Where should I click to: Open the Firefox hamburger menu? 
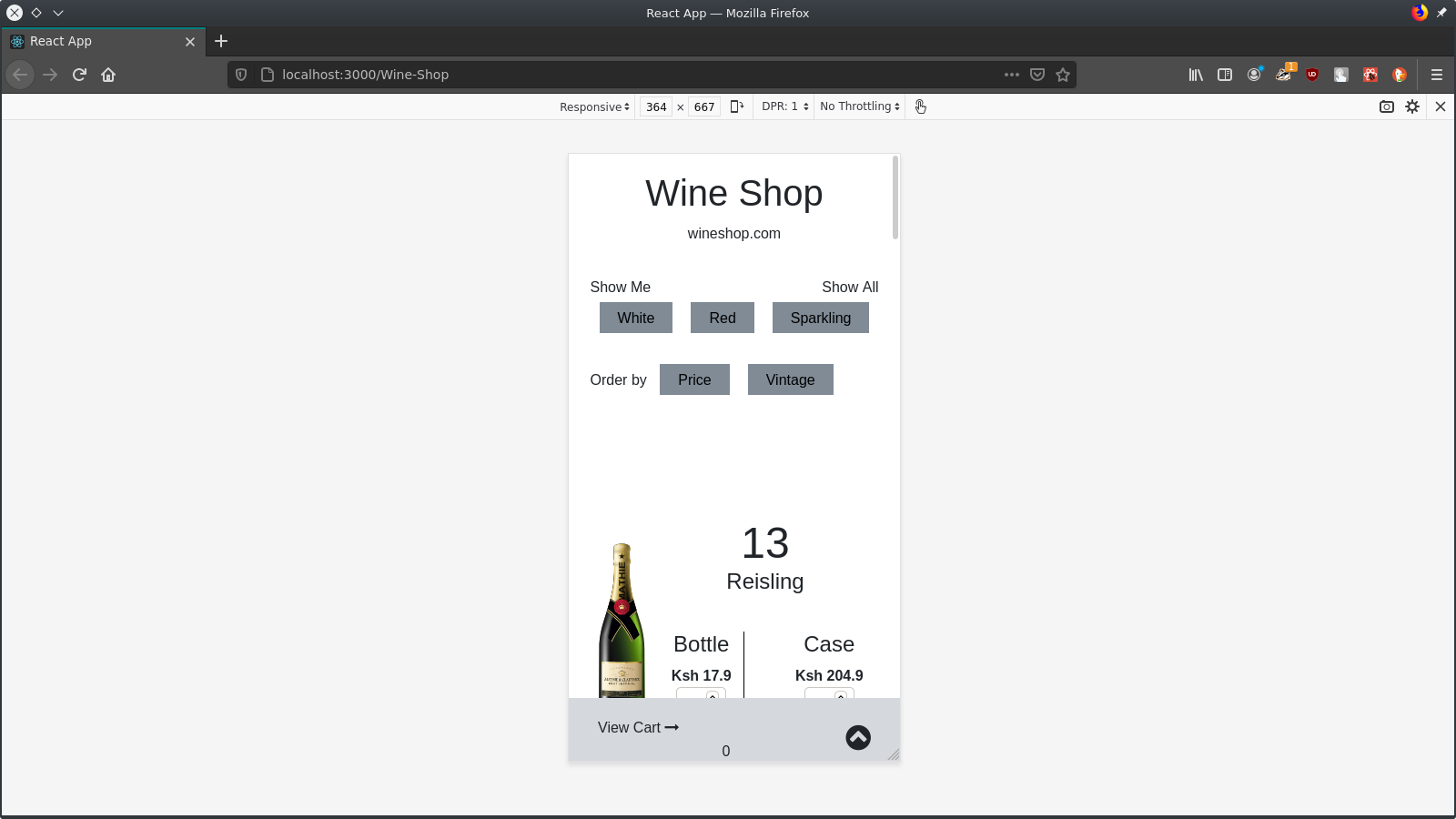point(1436,75)
